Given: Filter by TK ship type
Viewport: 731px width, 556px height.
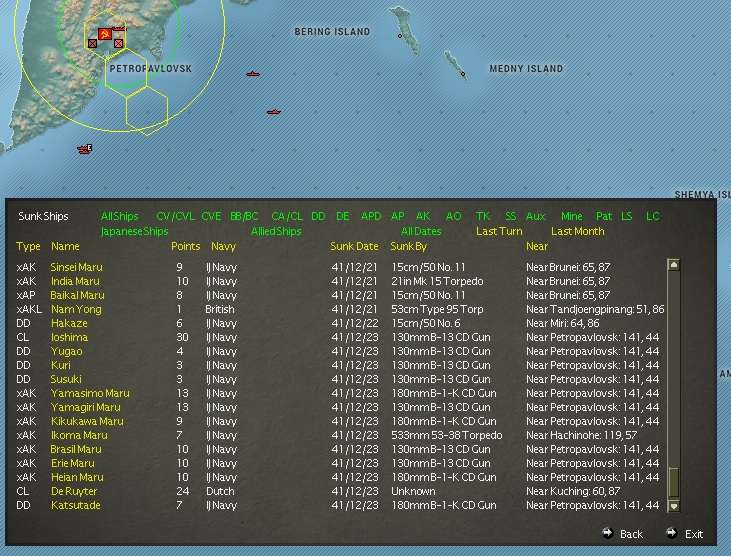Looking at the screenshot, I should (x=483, y=216).
